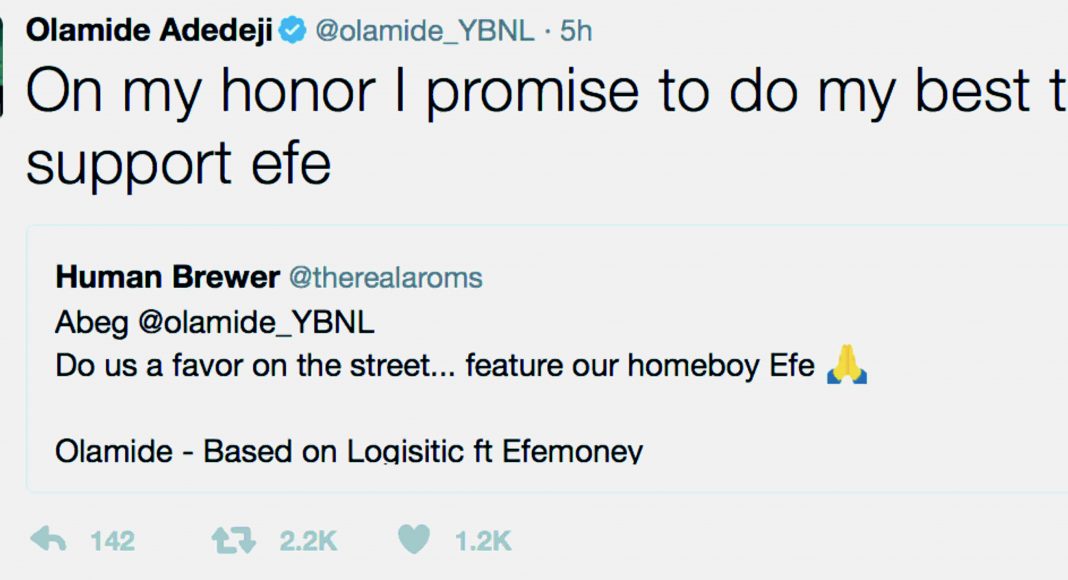Like the tweet with the heart icon
The width and height of the screenshot is (1068, 580).
414,541
